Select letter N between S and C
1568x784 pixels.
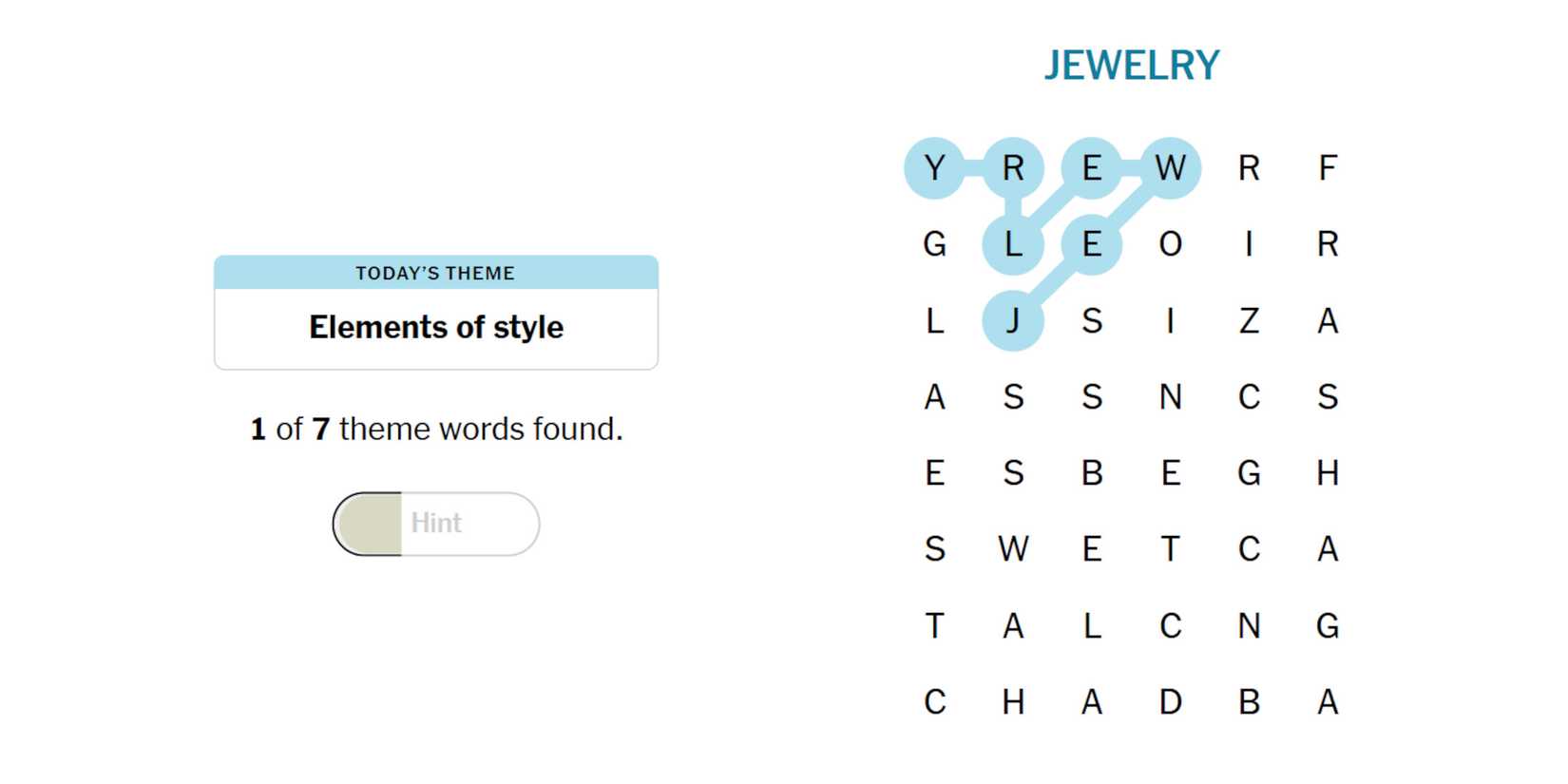[1171, 396]
